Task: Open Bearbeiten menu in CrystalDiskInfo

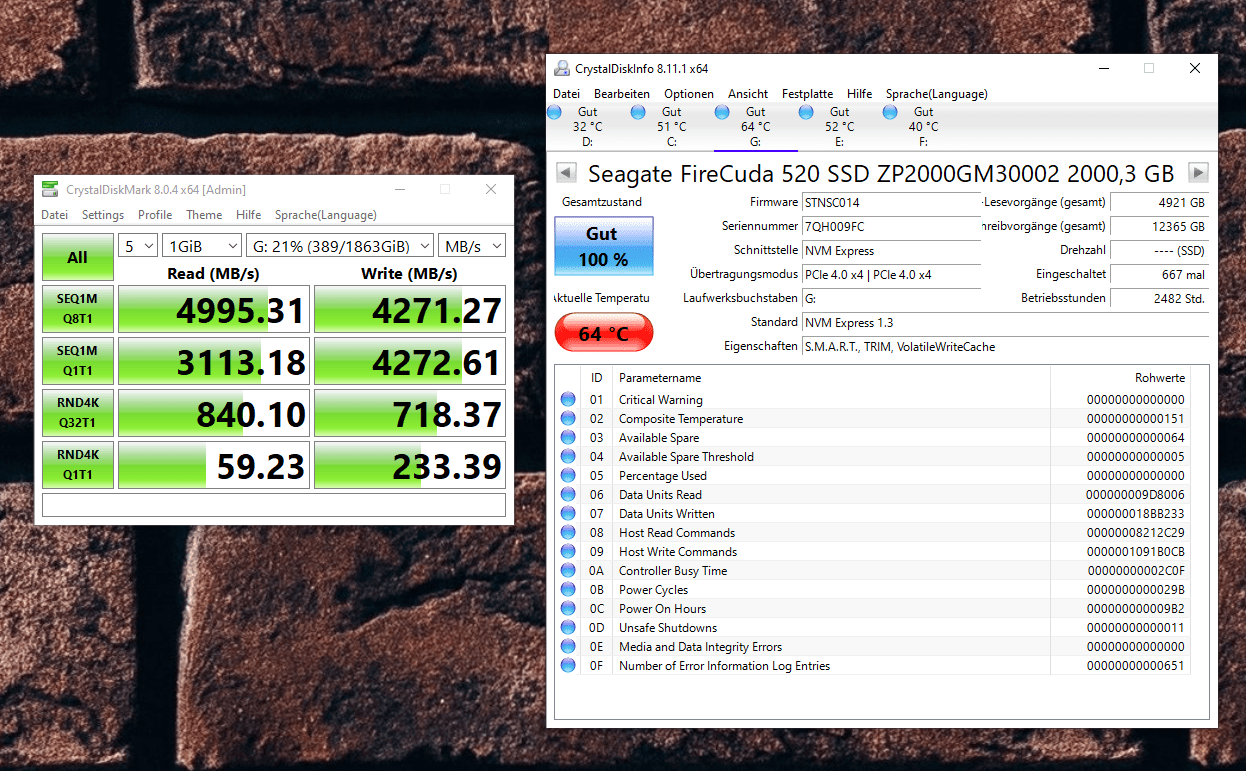Action: pos(622,94)
